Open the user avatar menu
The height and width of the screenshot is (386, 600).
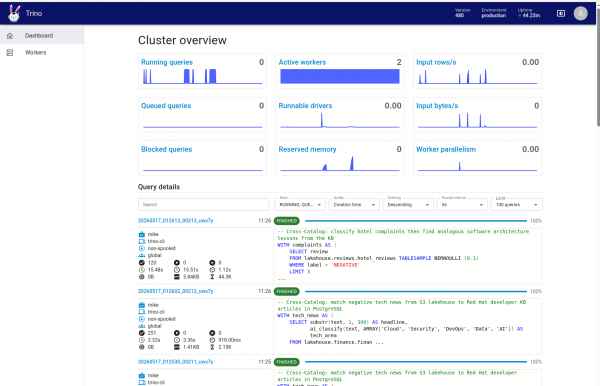pos(580,13)
